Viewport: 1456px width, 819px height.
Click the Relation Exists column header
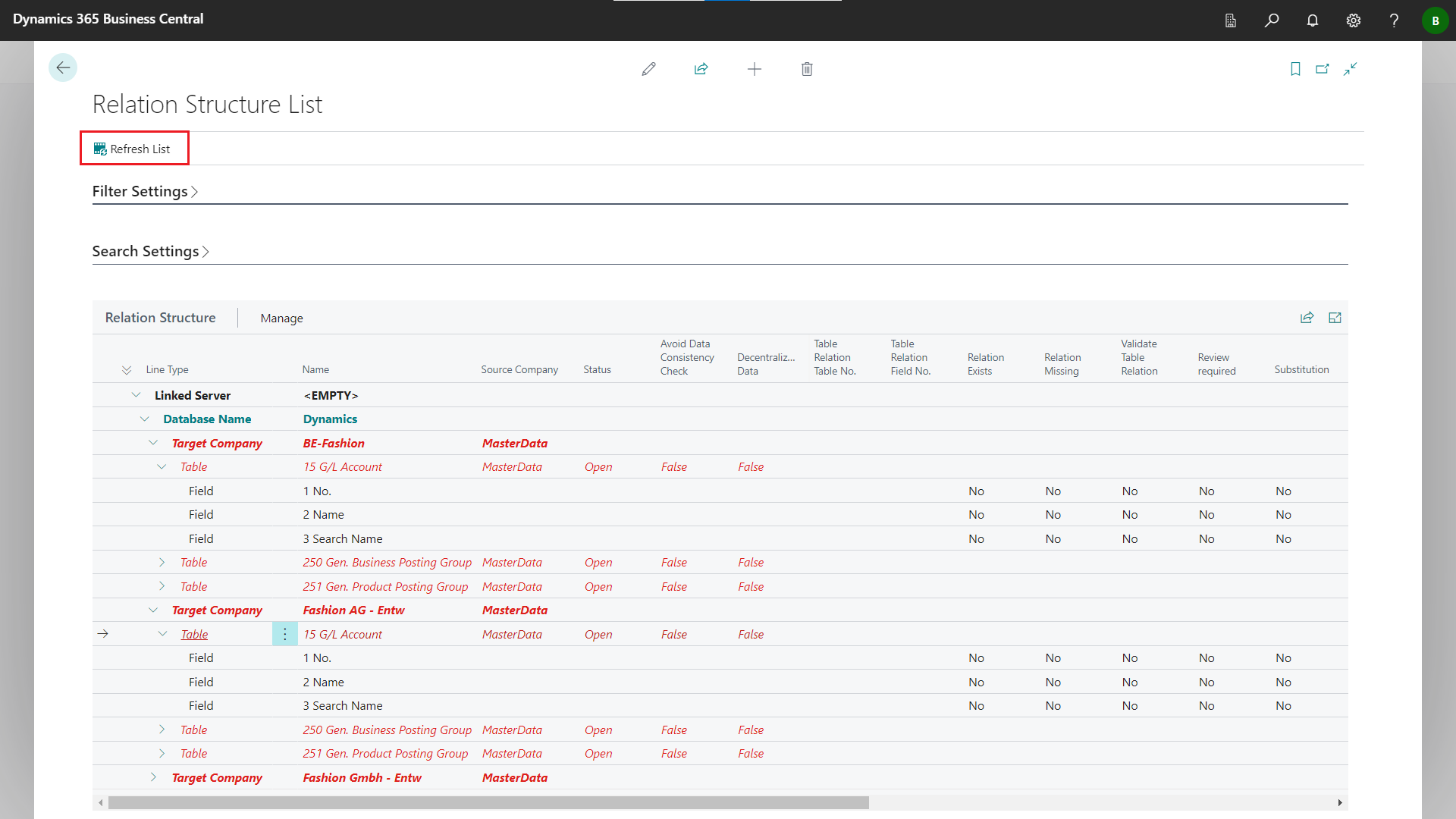985,364
